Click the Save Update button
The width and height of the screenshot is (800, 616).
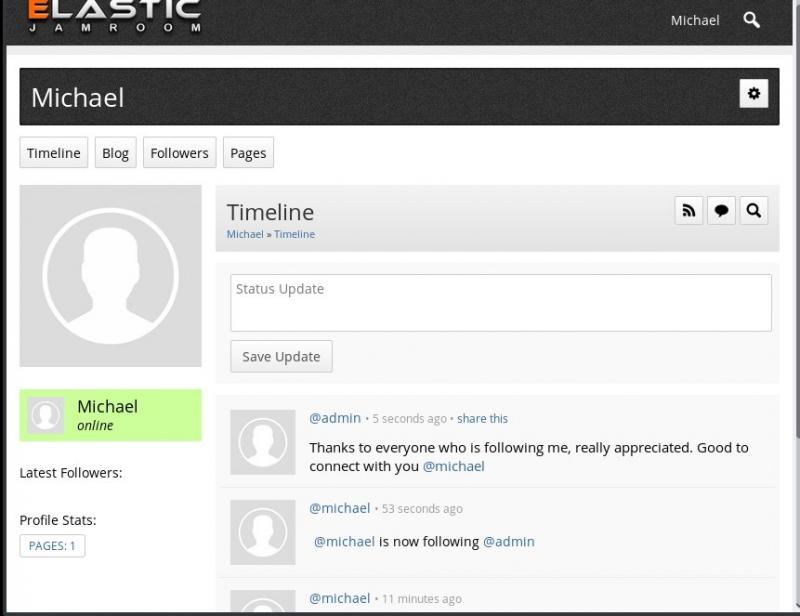tap(281, 356)
